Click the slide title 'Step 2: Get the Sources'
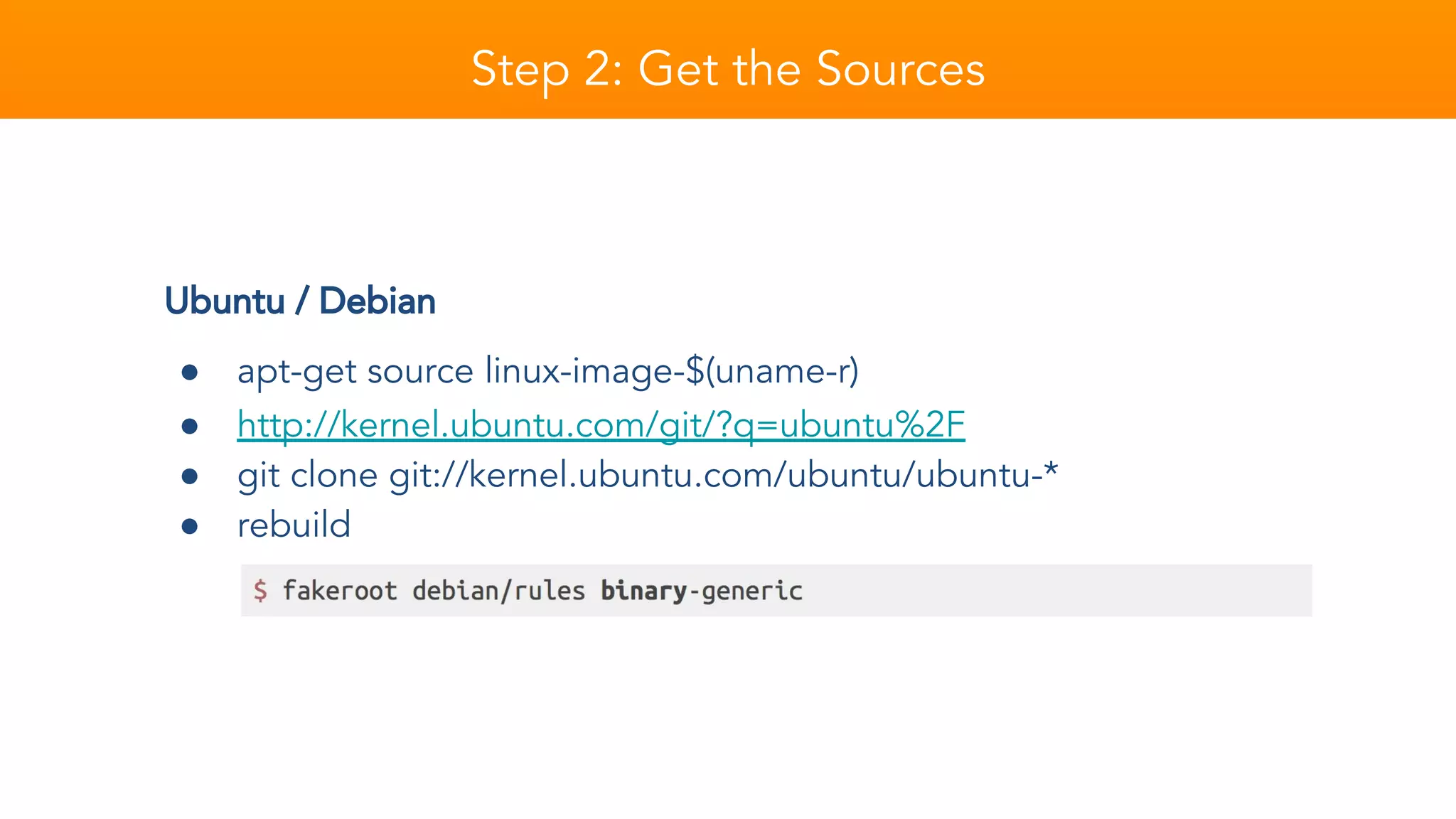 [728, 69]
